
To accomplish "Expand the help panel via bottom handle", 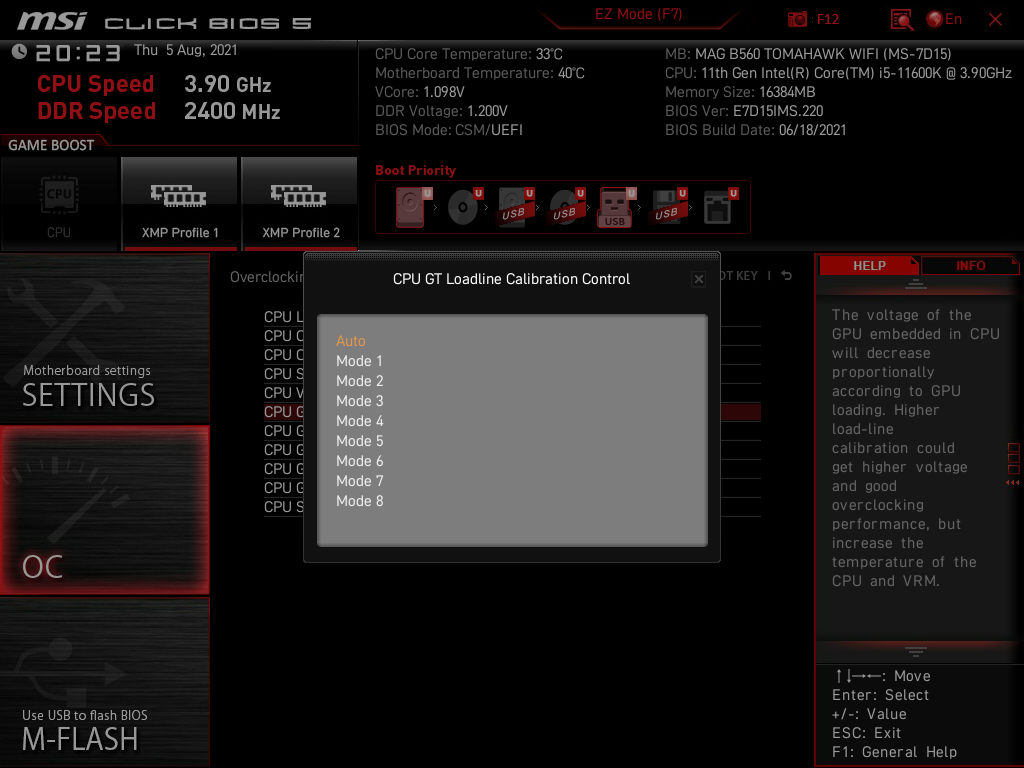I will pyautogui.click(x=915, y=651).
